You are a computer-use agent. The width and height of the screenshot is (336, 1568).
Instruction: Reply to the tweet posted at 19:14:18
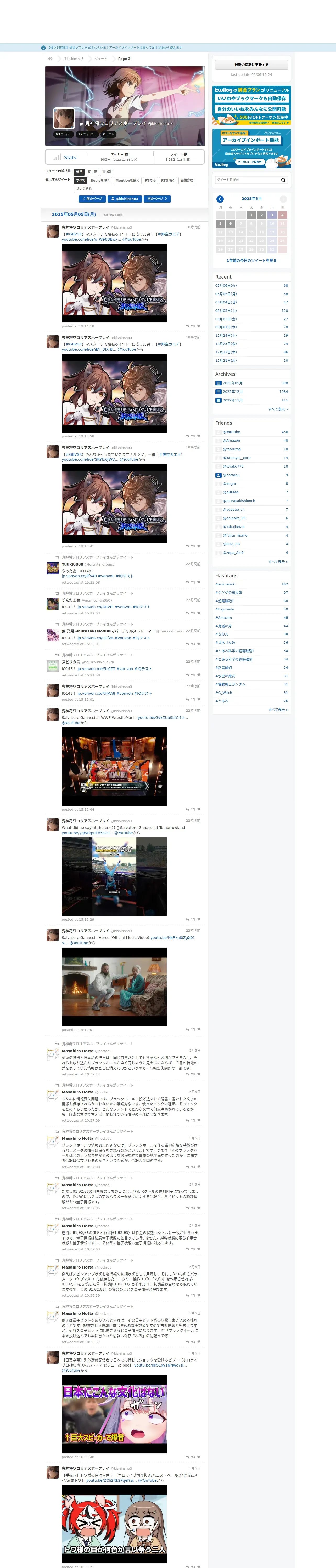coord(187,326)
